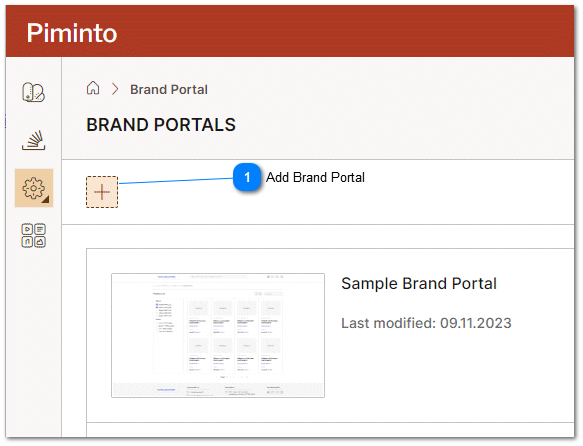Open the media assets grid sidebar icon
The width and height of the screenshot is (583, 446).
point(33,236)
